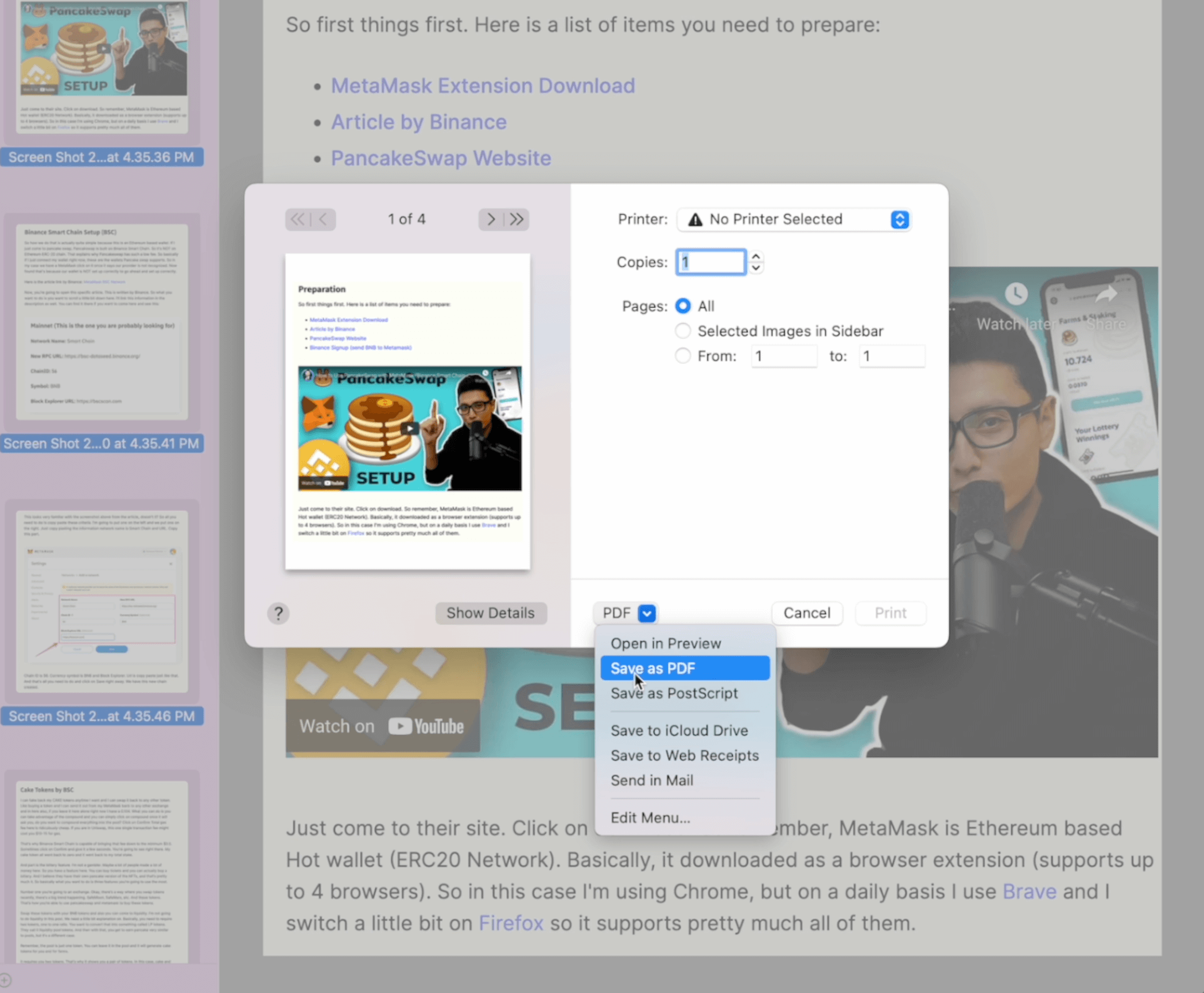
Task: Click the YouTube logo on video
Action: [x=426, y=727]
